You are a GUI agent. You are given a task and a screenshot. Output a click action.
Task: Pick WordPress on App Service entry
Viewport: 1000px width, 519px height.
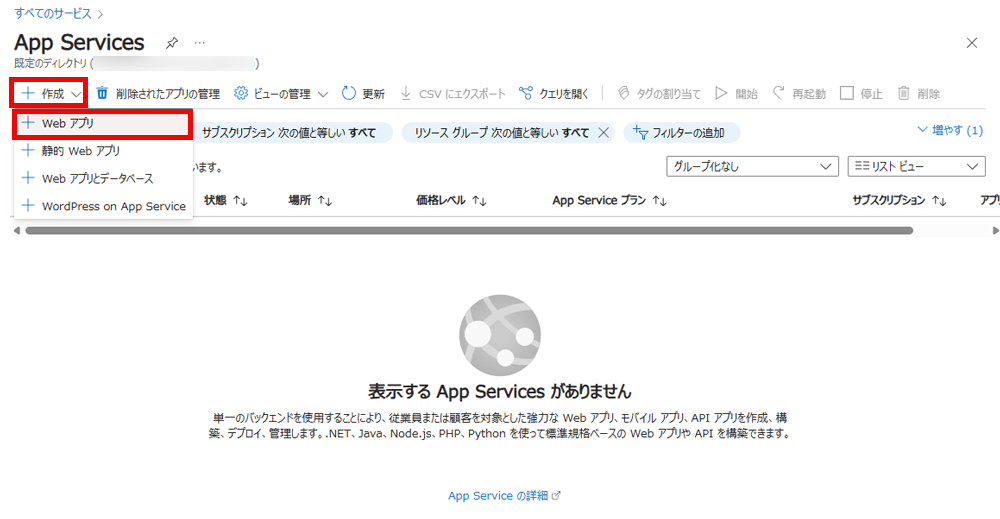(x=103, y=206)
